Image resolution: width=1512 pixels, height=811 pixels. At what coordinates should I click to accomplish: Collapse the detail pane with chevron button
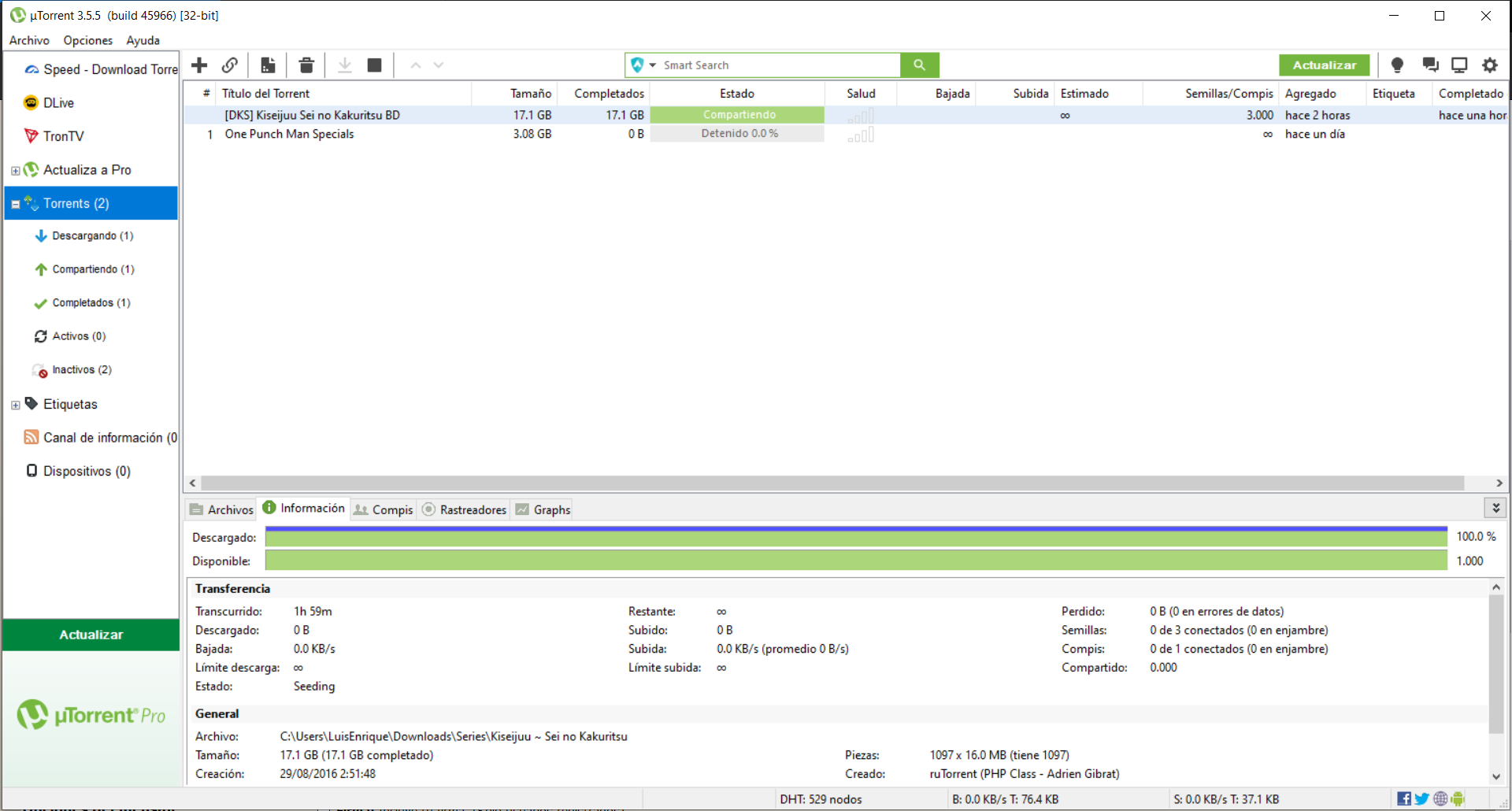coord(1495,508)
